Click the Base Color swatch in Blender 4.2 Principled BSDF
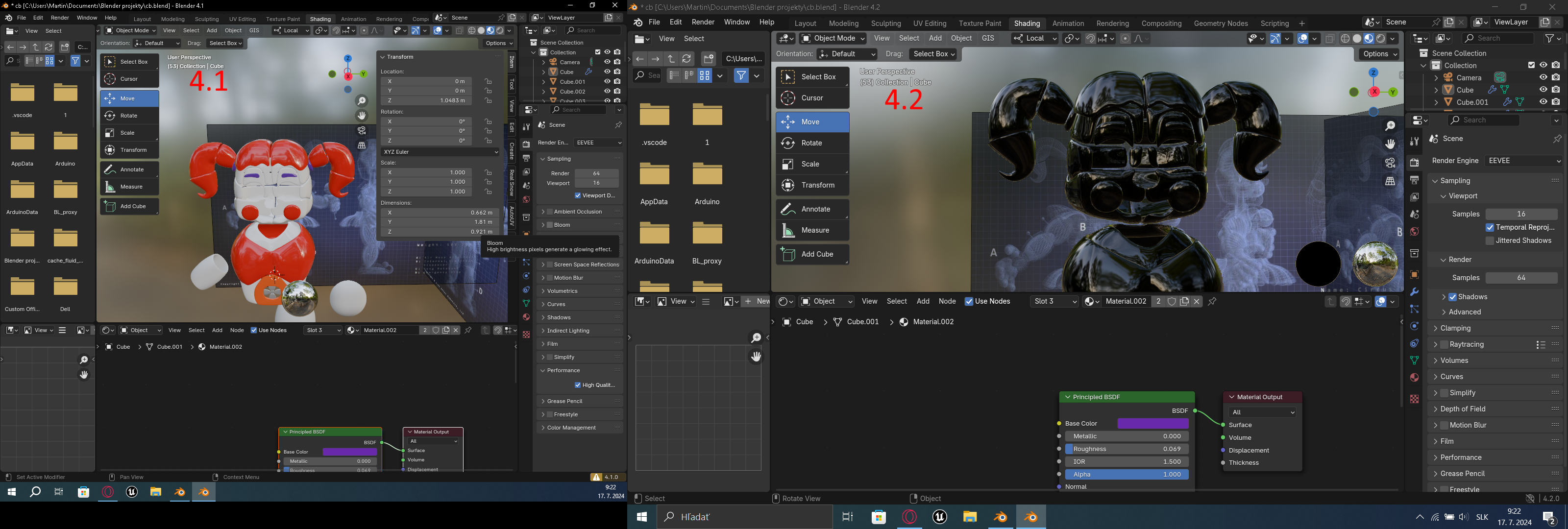Image resolution: width=1568 pixels, height=529 pixels. [1153, 424]
